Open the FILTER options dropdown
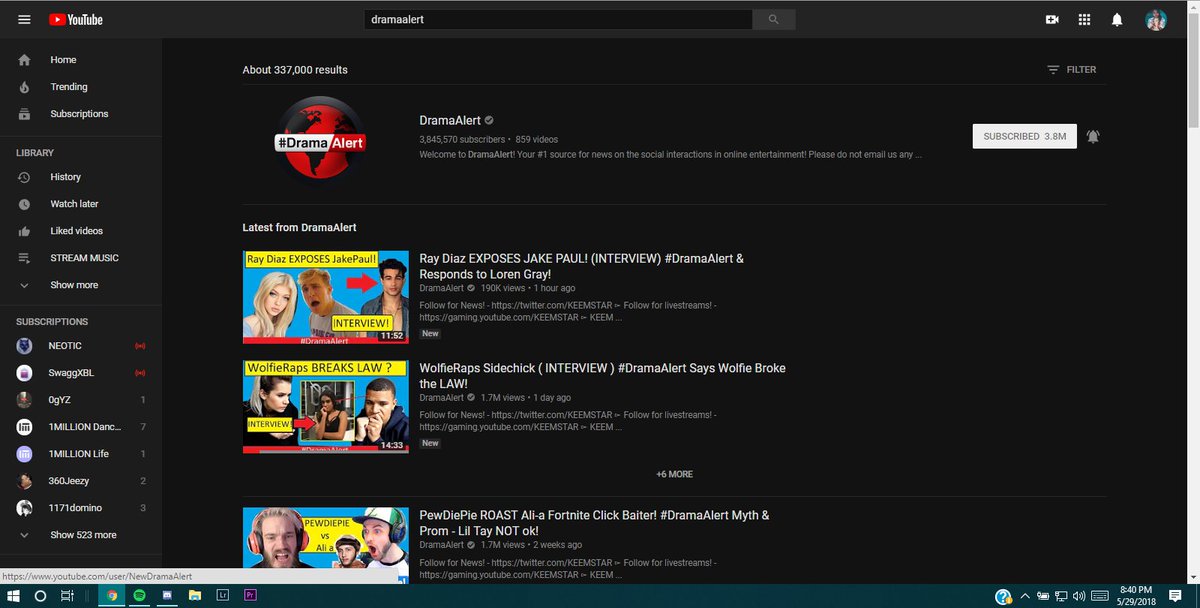The image size is (1200, 608). point(1072,70)
